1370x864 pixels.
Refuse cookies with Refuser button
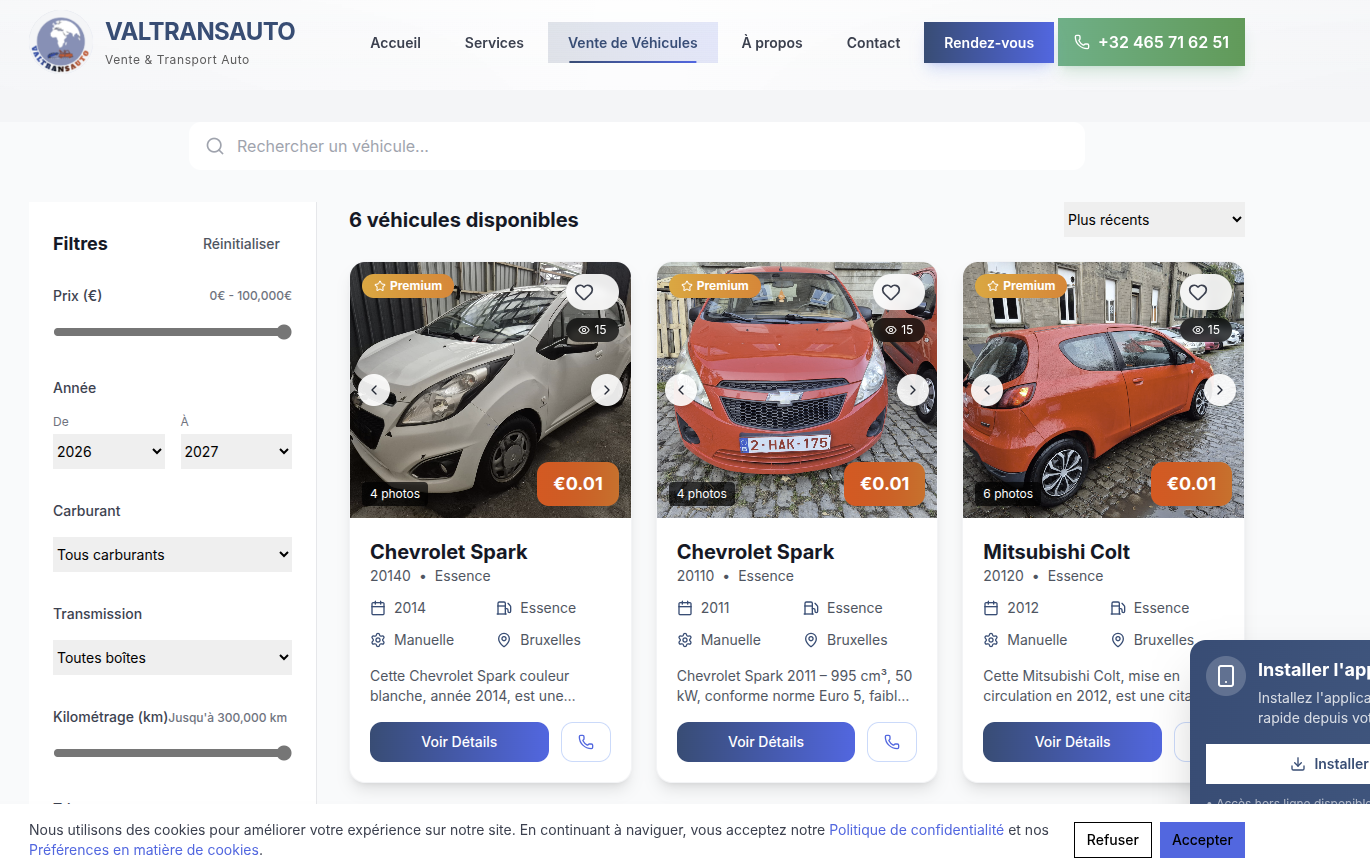click(1113, 840)
